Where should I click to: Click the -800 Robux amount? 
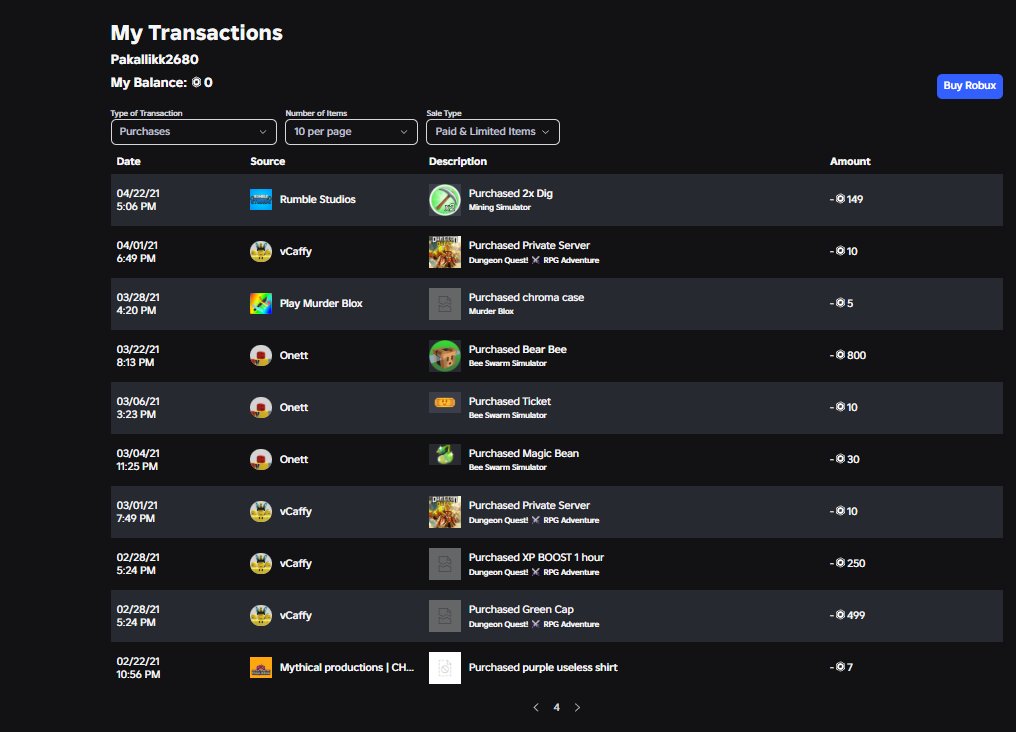coord(848,355)
